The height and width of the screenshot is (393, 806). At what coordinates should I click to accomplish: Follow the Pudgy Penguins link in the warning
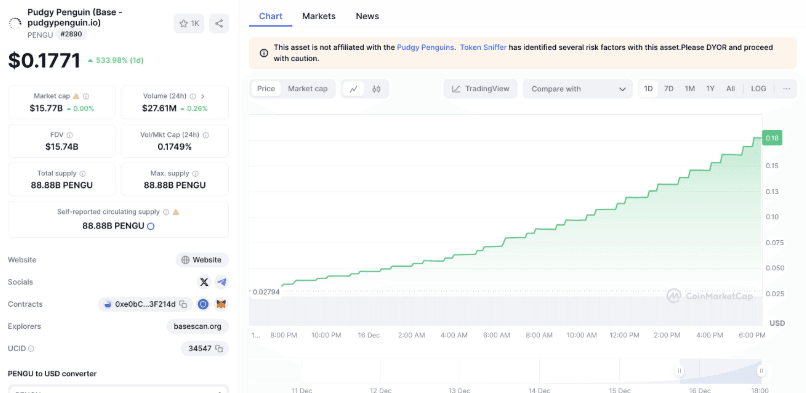[426, 47]
